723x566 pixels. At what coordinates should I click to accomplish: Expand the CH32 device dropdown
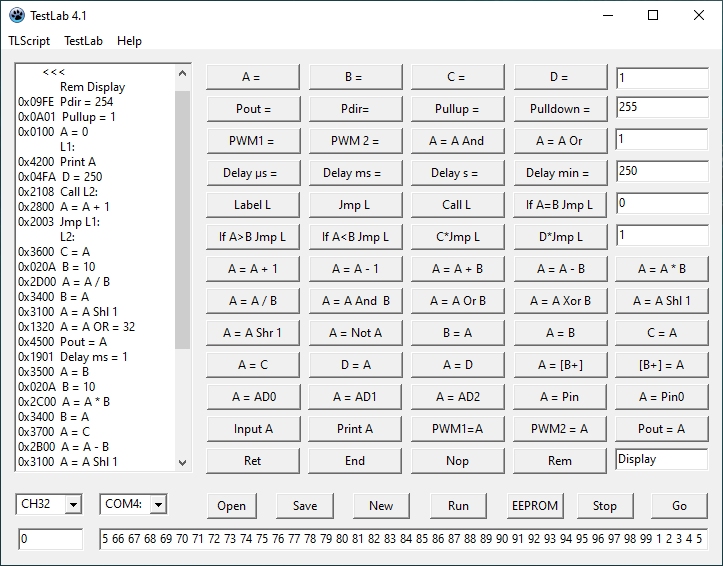coord(72,505)
